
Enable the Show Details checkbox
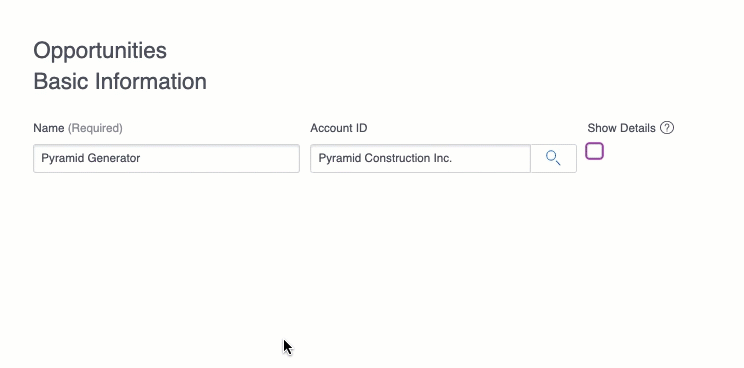[x=595, y=151]
